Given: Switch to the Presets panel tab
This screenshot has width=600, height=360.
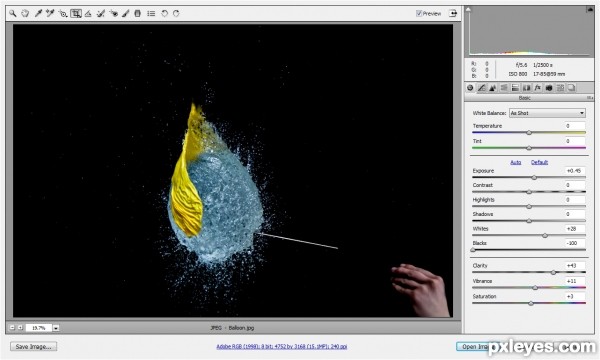Looking at the screenshot, I should tap(560, 88).
